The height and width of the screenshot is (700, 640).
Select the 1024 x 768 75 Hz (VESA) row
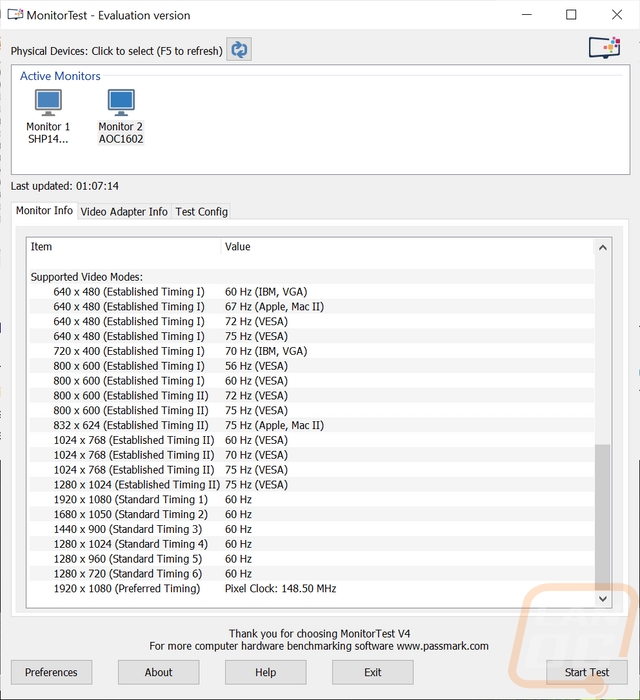click(312, 470)
